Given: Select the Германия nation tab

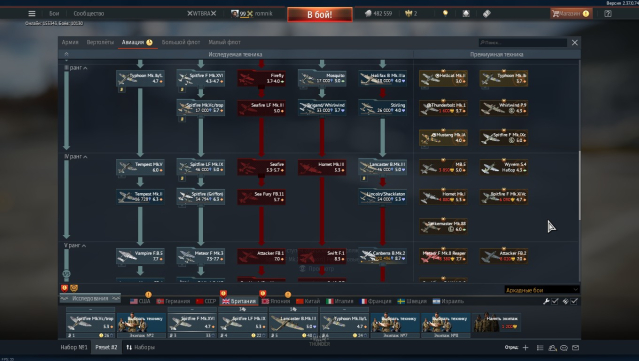Looking at the screenshot, I should point(174,301).
